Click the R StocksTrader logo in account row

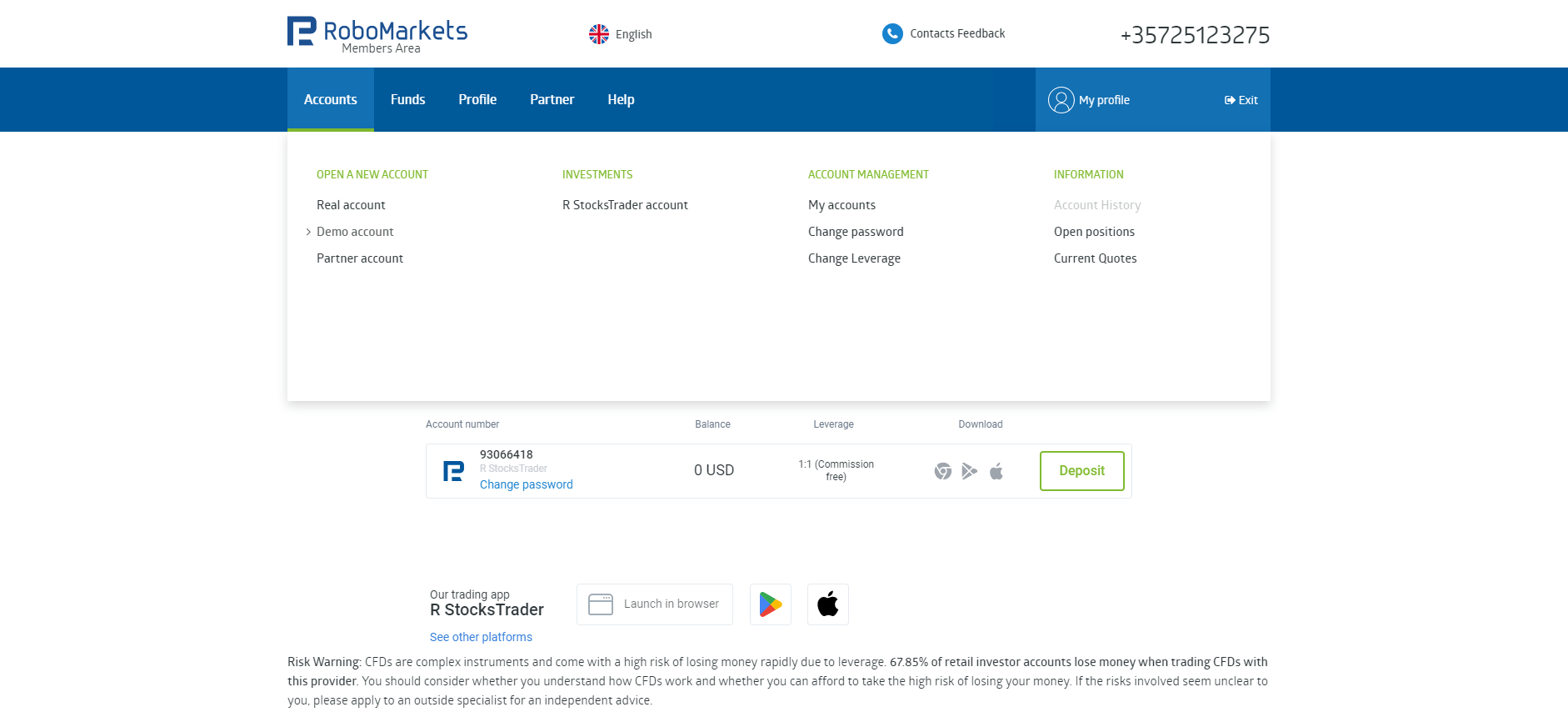coord(453,471)
